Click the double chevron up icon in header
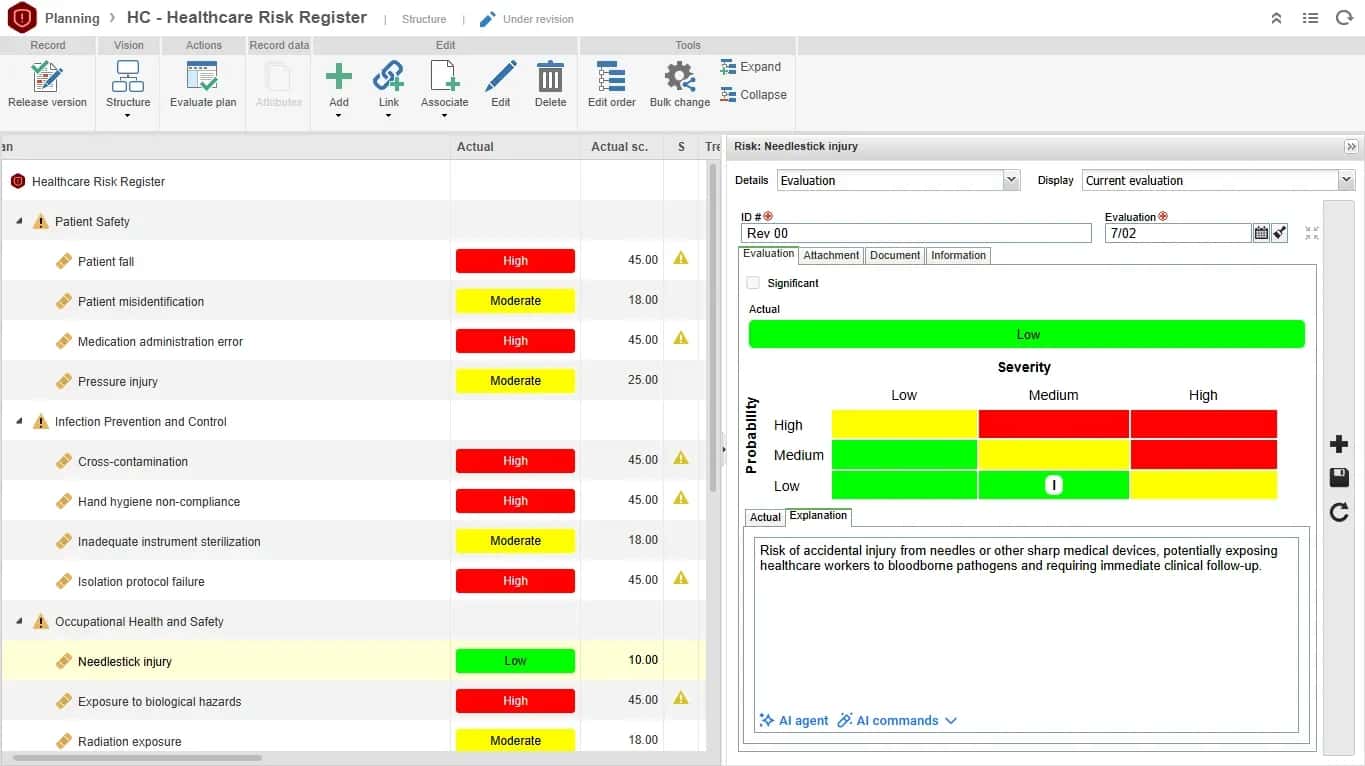 (x=1276, y=18)
